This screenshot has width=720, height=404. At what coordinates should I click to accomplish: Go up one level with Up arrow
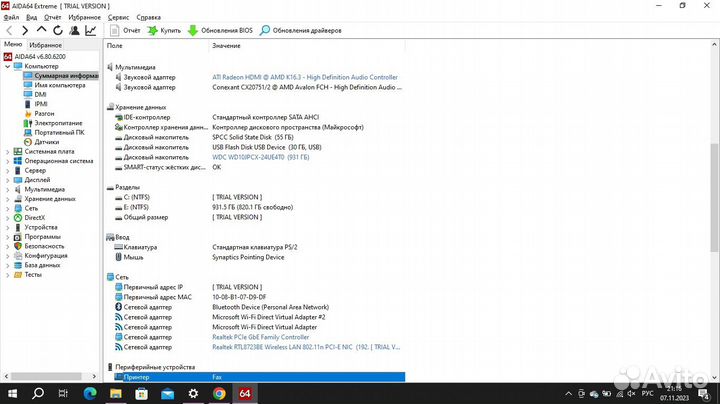coord(41,30)
